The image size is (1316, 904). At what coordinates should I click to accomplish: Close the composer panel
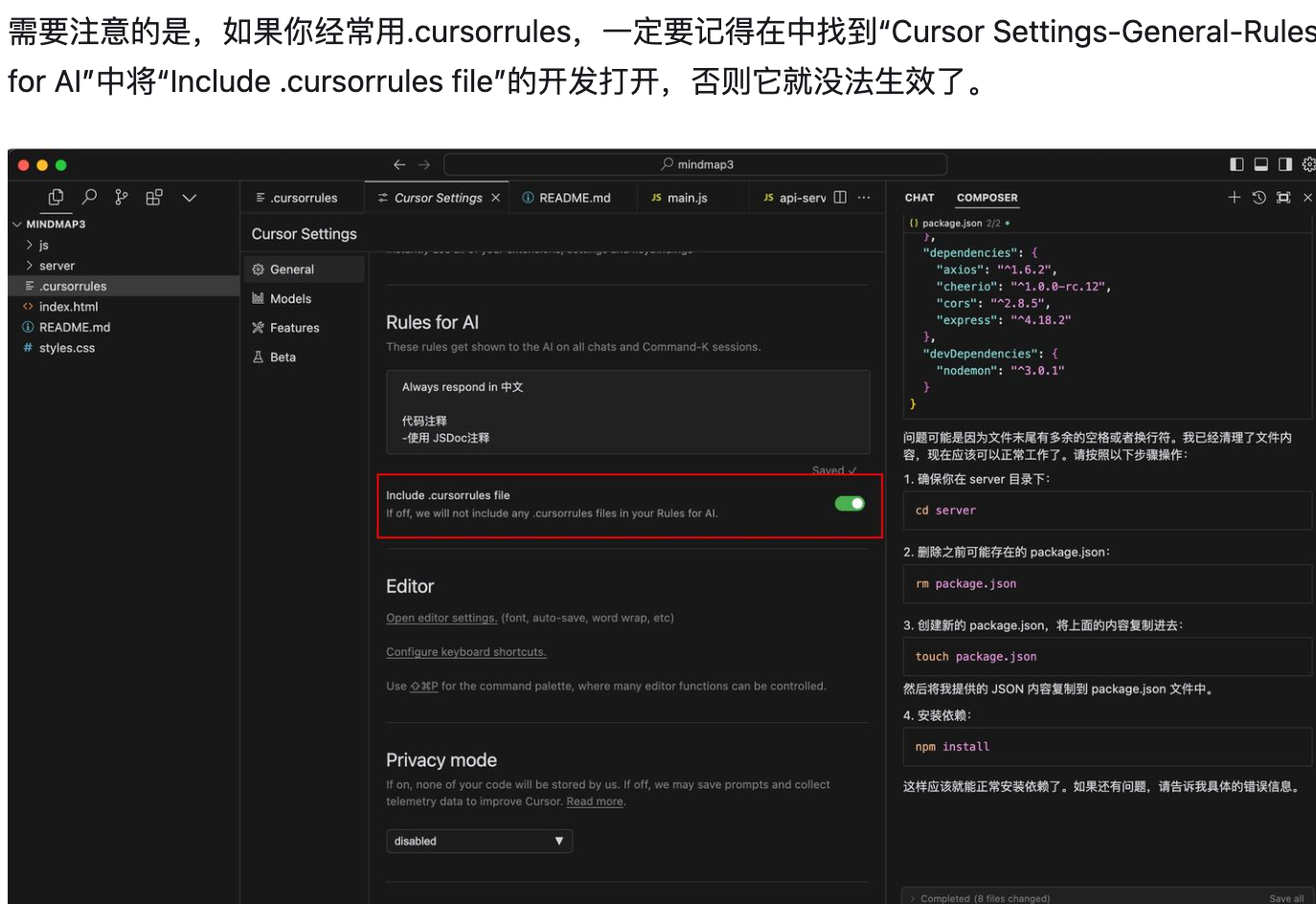point(1307,197)
